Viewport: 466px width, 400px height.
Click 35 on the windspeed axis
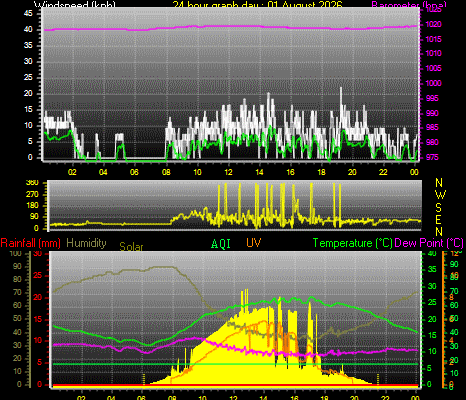[x=28, y=45]
